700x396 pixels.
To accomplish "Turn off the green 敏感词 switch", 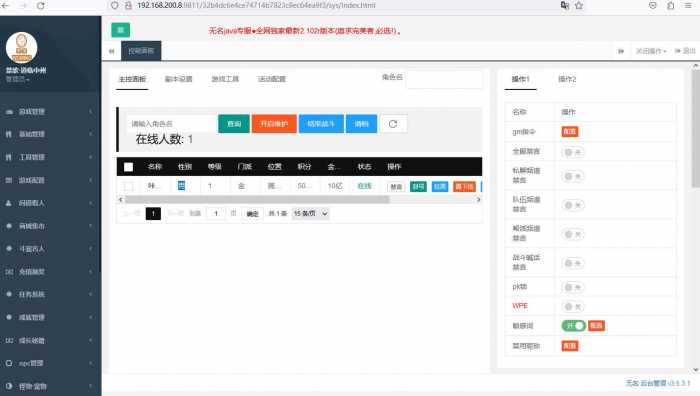I will coord(573,326).
